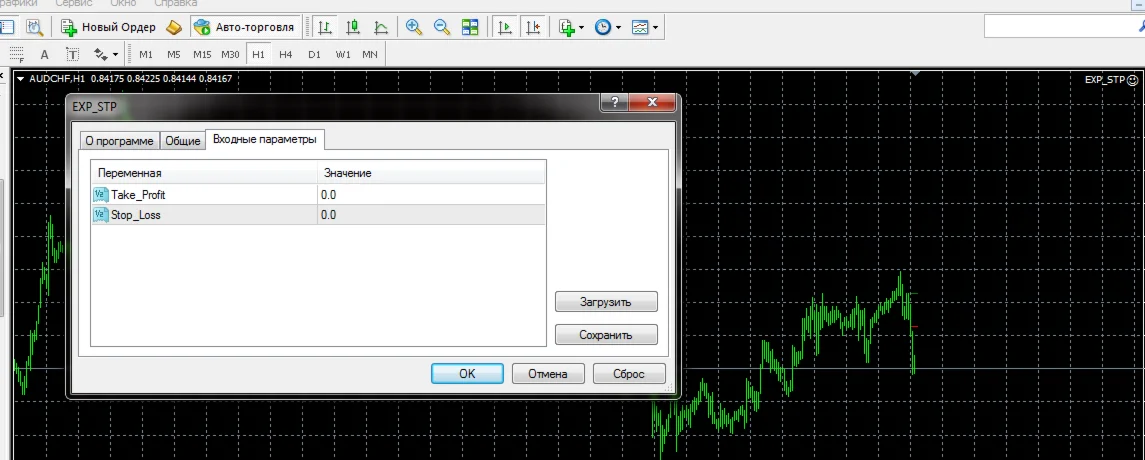This screenshot has width=1145, height=460.
Task: Zoom out the chart
Action: pos(442,28)
